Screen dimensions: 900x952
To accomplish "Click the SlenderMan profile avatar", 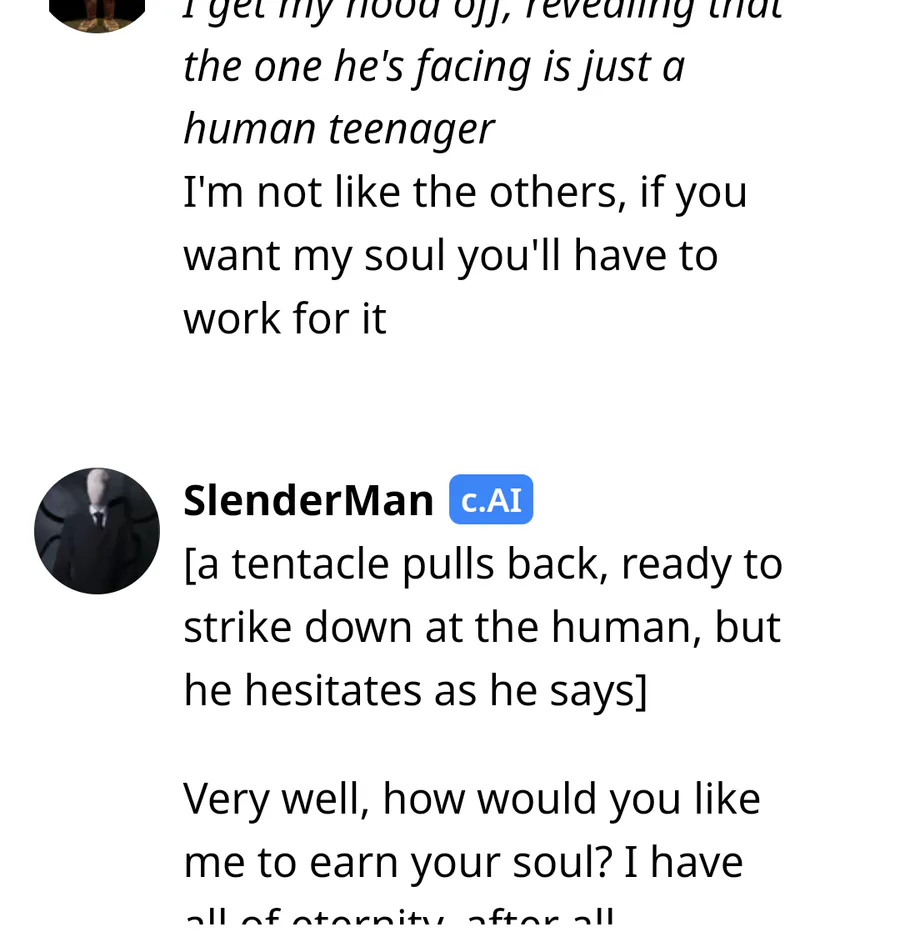I will point(97,531).
